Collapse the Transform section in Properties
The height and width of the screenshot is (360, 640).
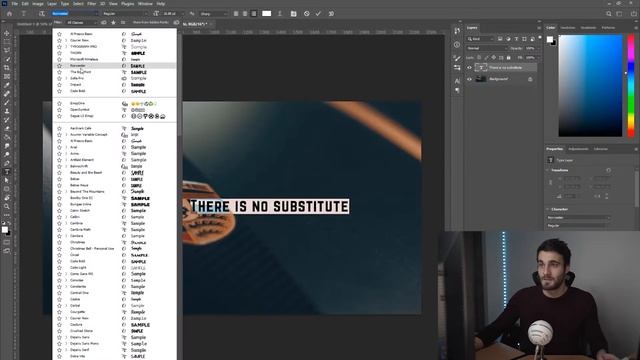click(x=548, y=170)
